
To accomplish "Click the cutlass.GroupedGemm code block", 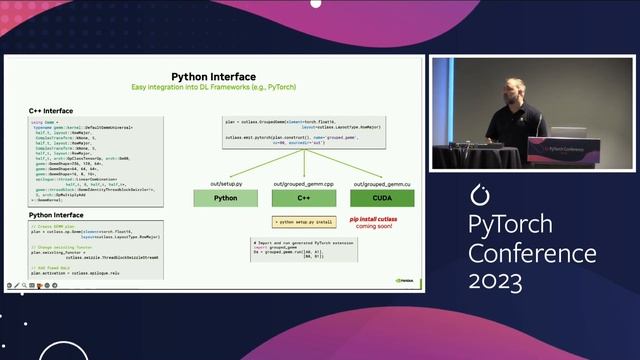I will point(304,132).
